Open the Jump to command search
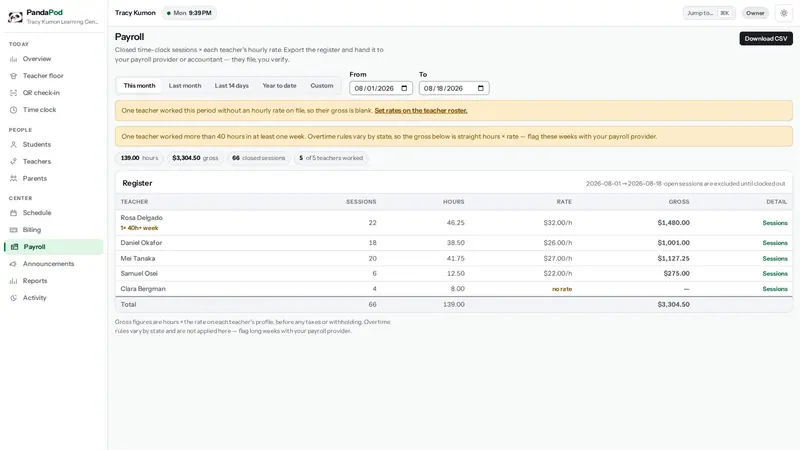800x450 pixels. [x=709, y=13]
